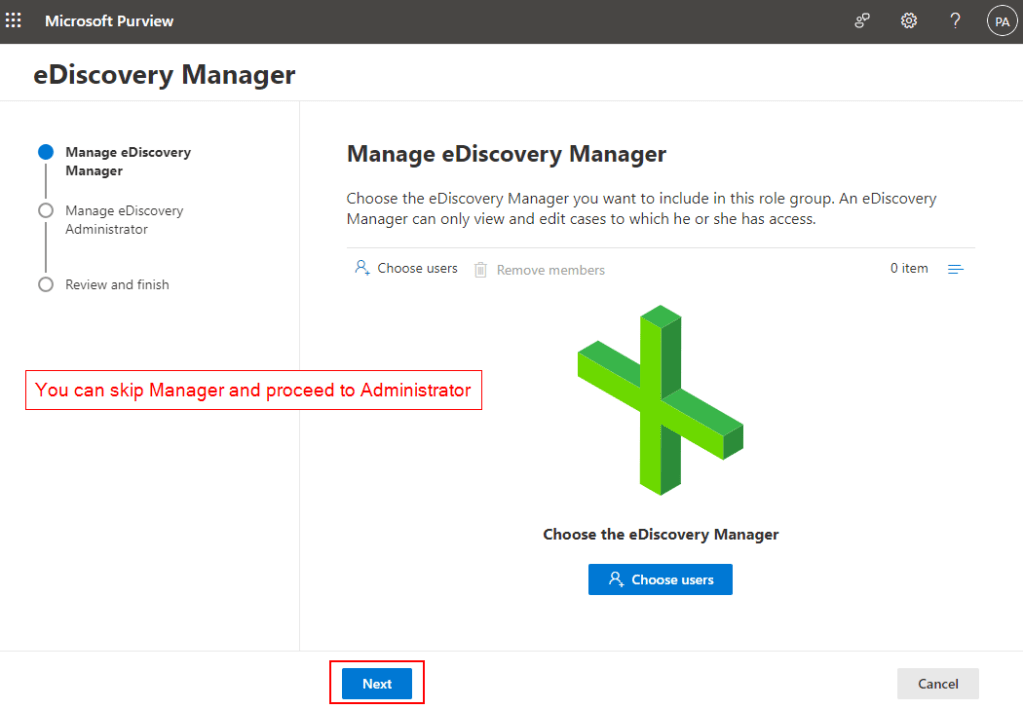Go to the Manage eDiscovery Administrator step
1023x709 pixels.
pyautogui.click(x=124, y=220)
